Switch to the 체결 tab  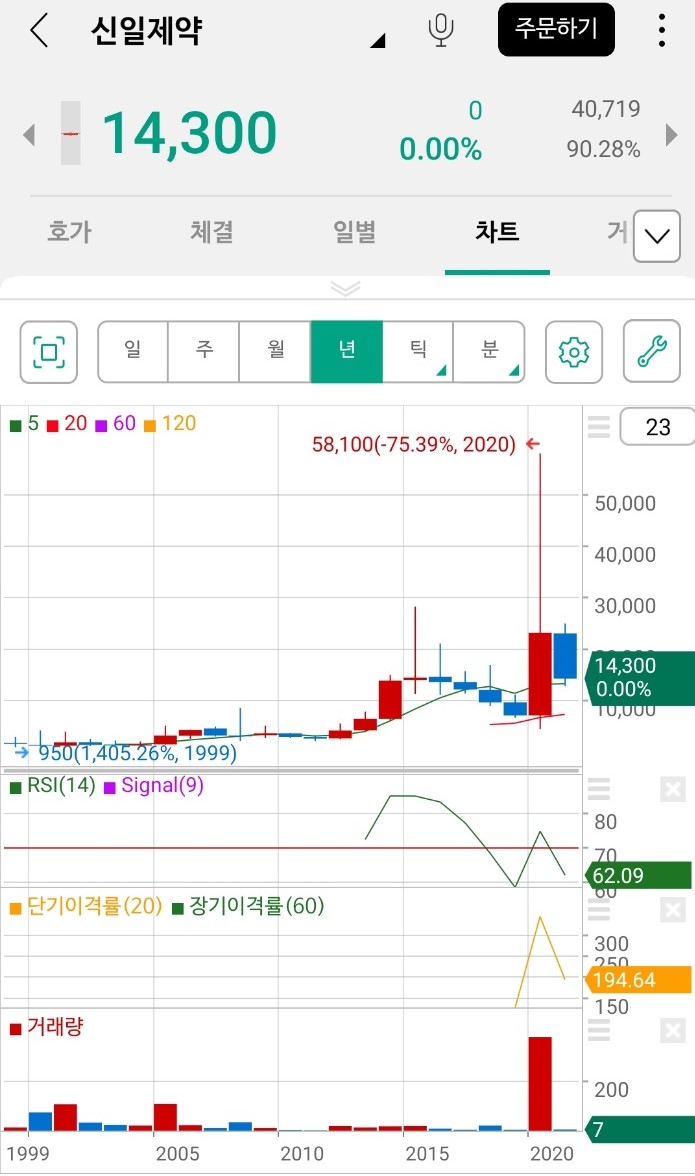pyautogui.click(x=211, y=232)
